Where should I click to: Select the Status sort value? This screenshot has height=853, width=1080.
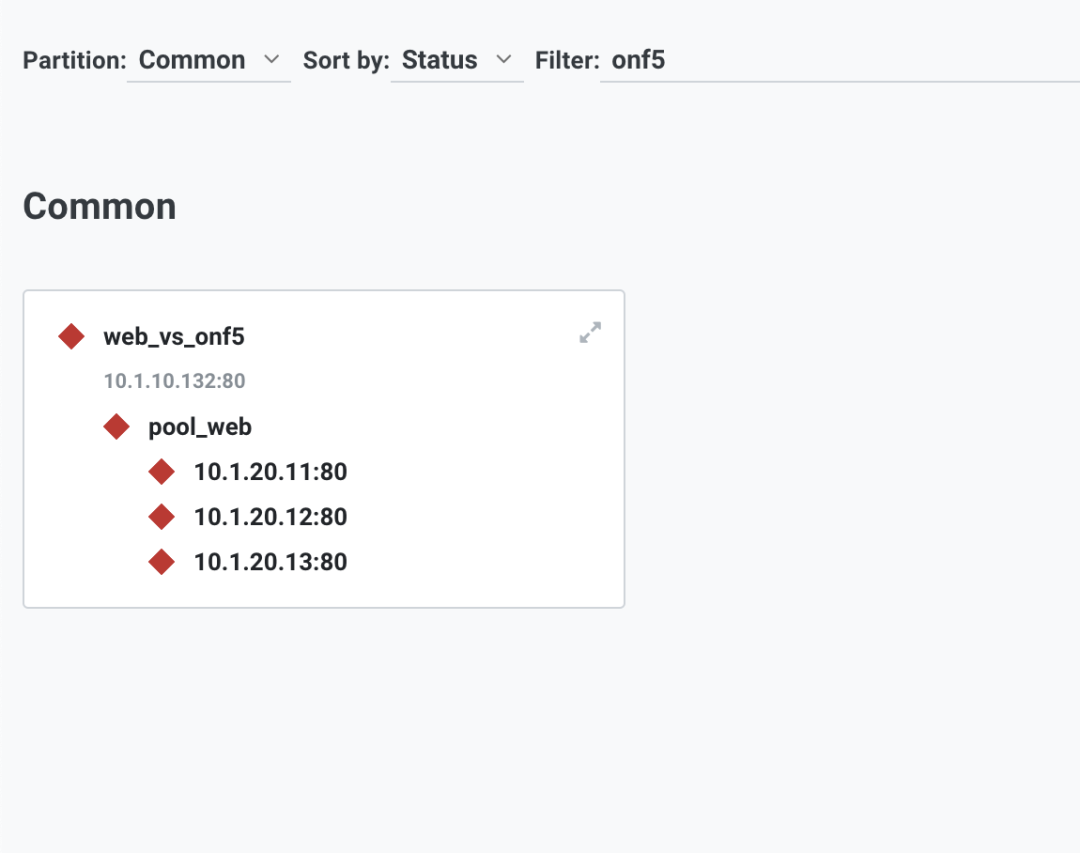point(439,60)
